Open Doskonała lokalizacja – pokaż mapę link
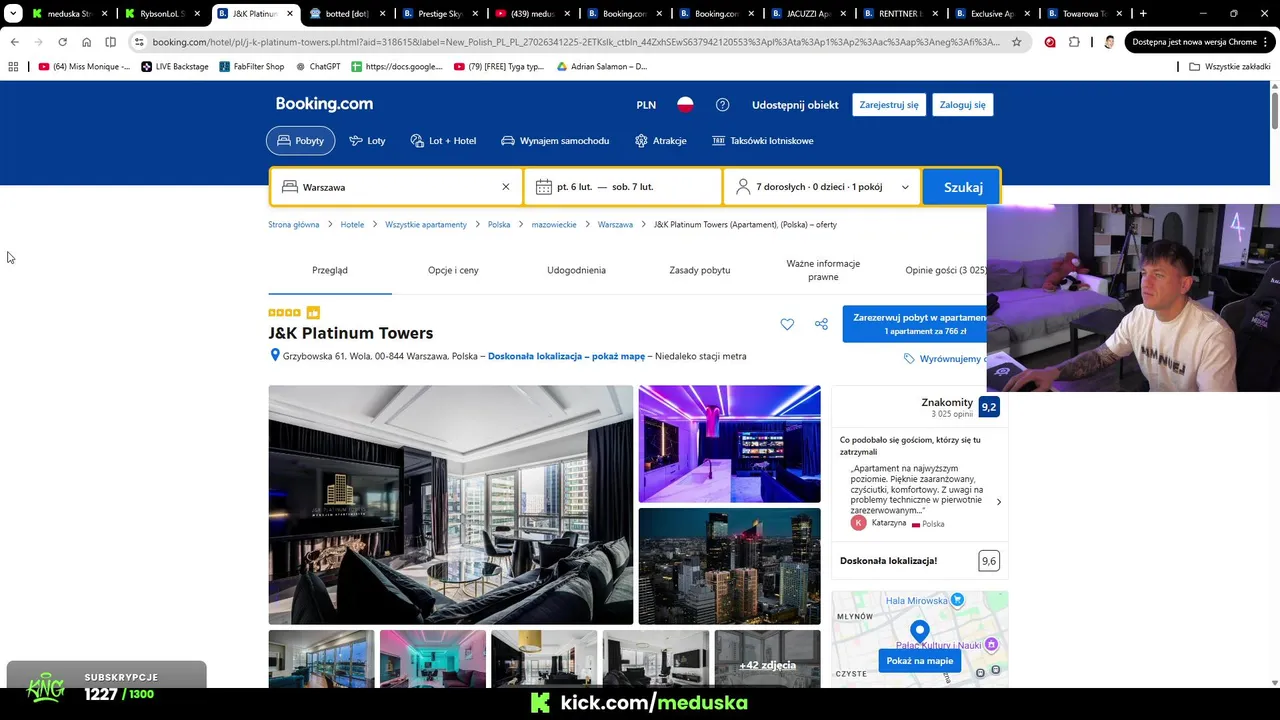The width and height of the screenshot is (1280, 720). pos(566,356)
